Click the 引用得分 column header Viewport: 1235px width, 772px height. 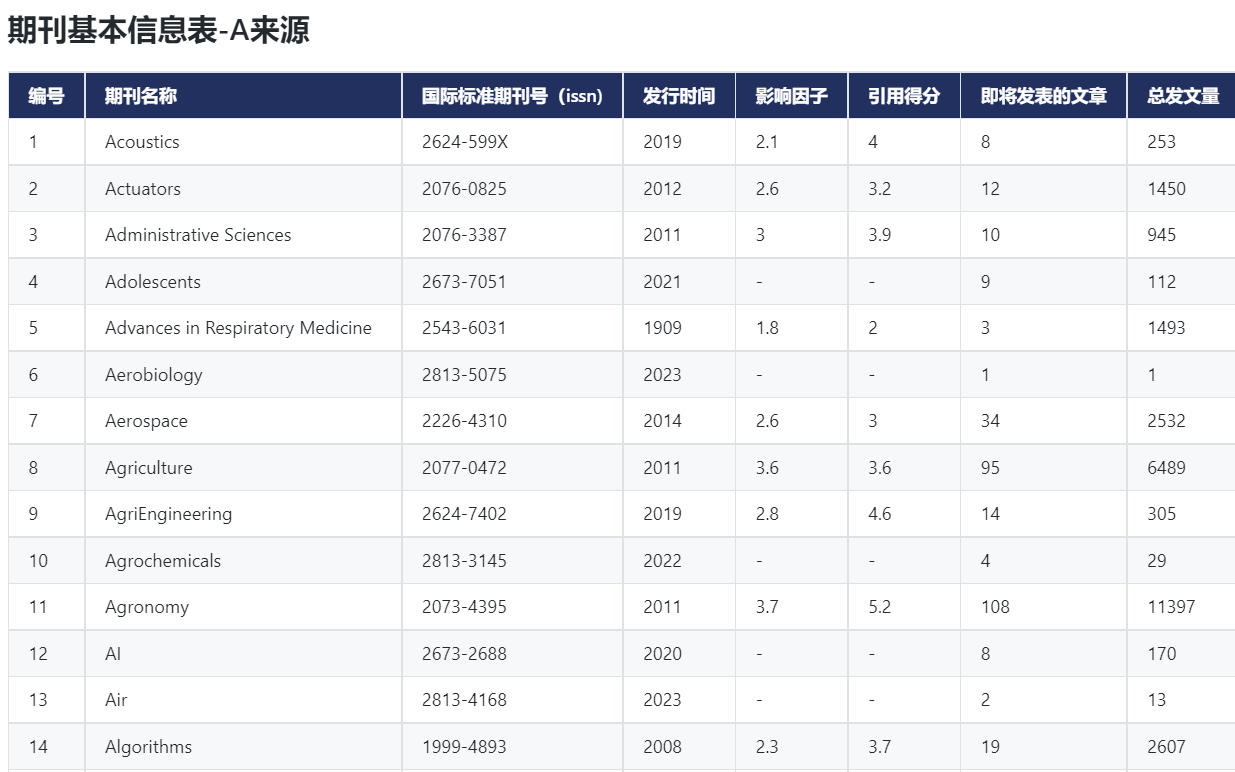(x=904, y=96)
